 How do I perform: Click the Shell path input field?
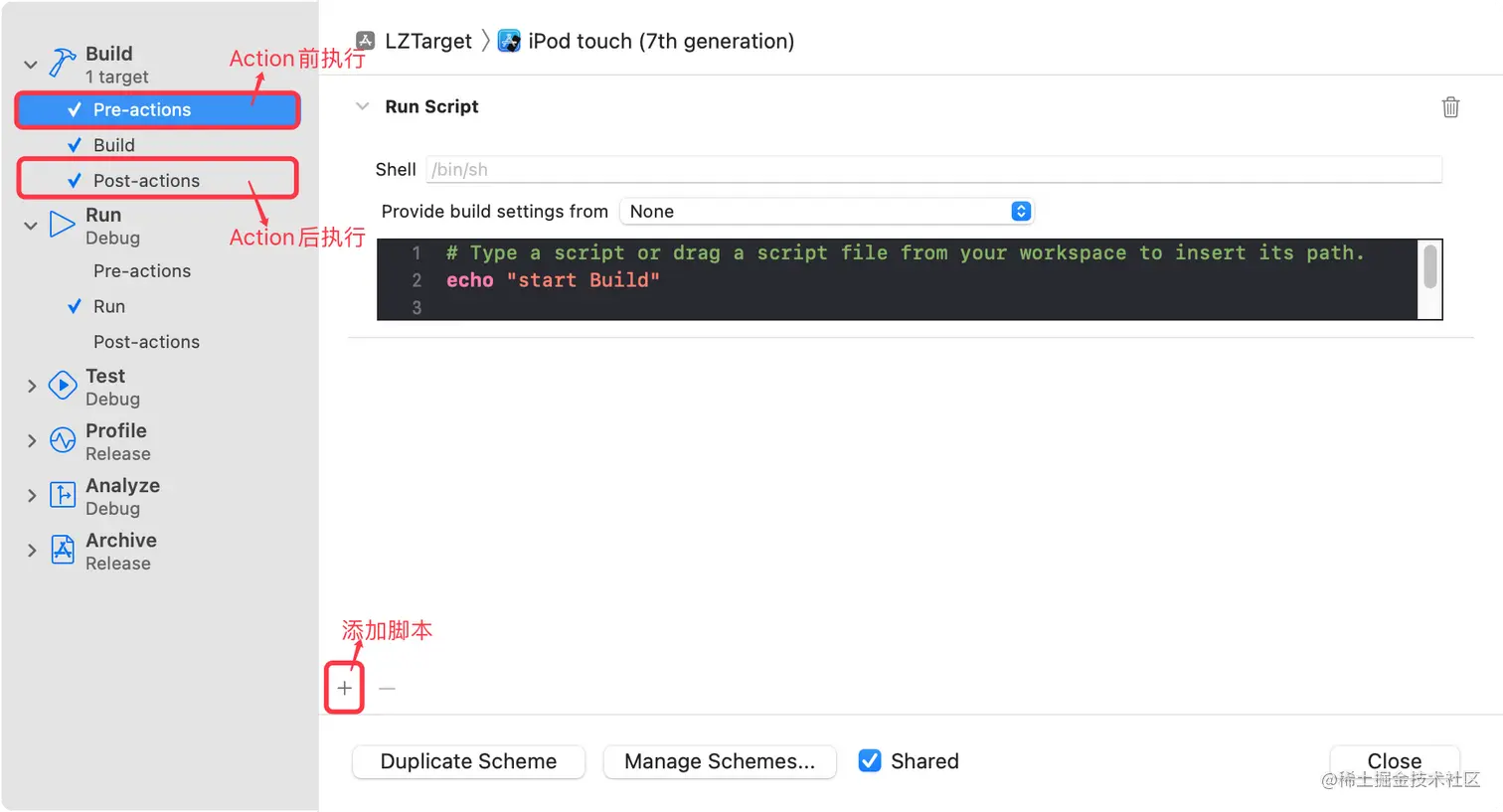click(x=933, y=169)
